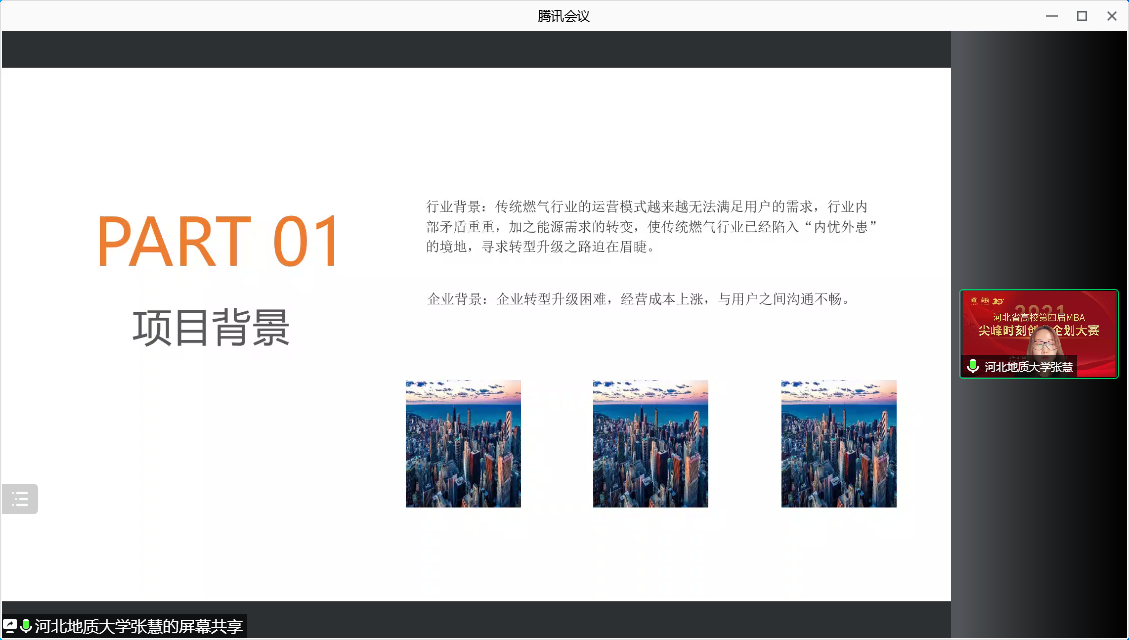
Task: Close the 腾讯会议 window
Action: (1111, 16)
